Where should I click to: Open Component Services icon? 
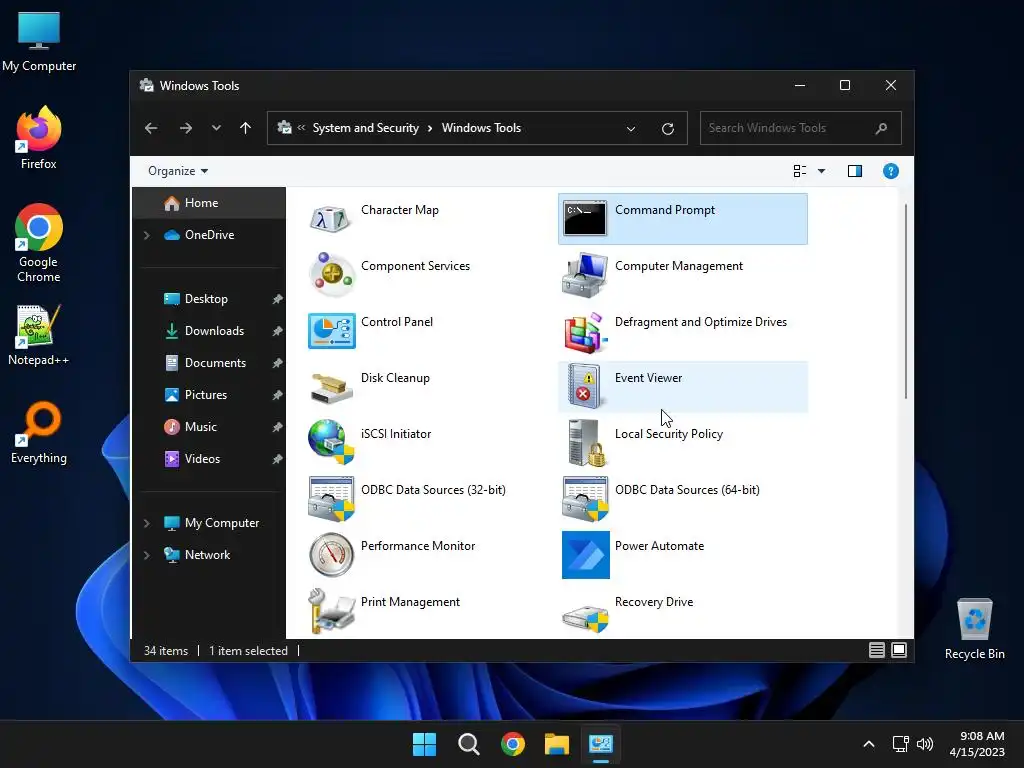331,274
